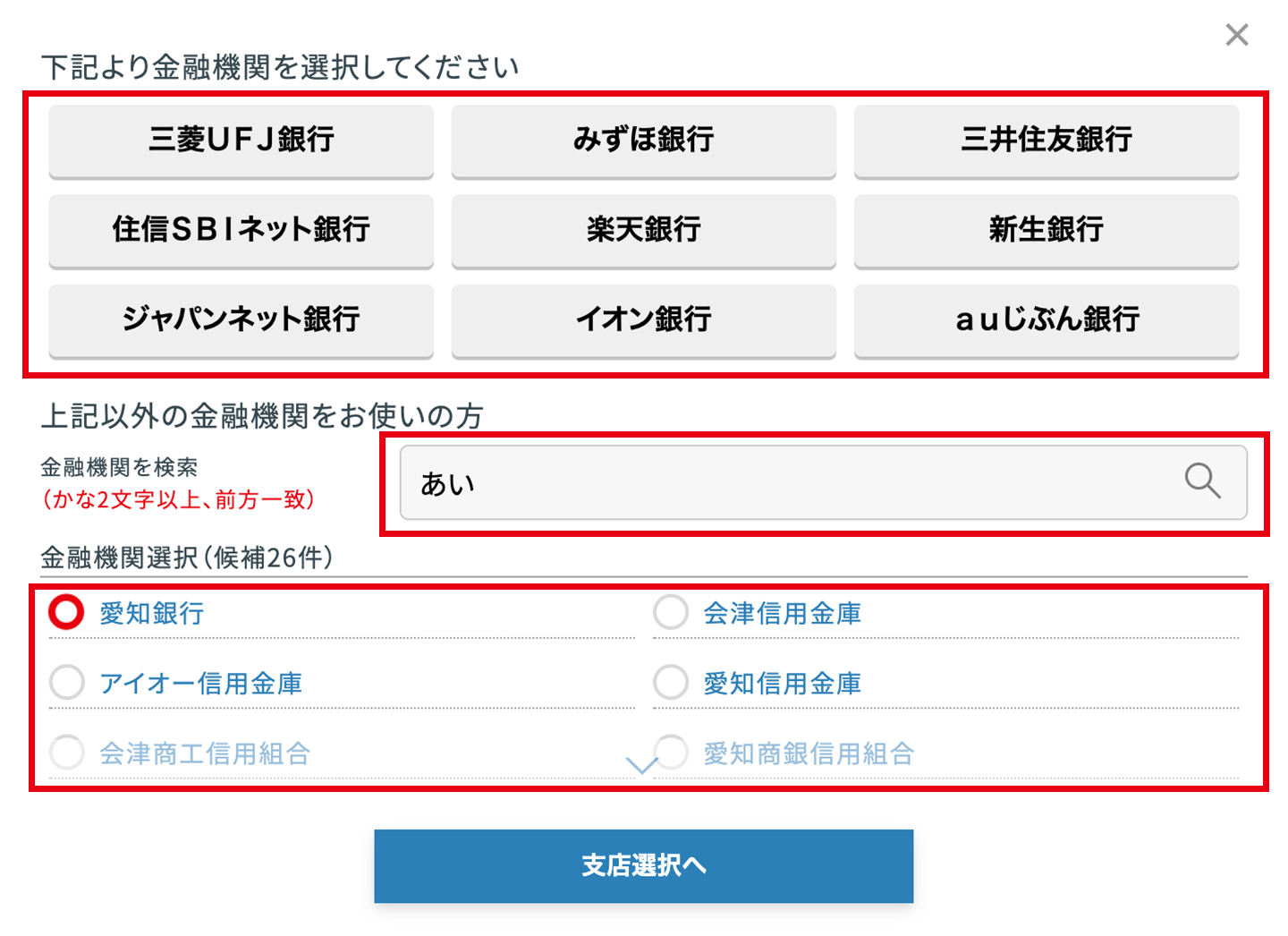Choose the アイオー信用金庫 radio option

[x=67, y=683]
